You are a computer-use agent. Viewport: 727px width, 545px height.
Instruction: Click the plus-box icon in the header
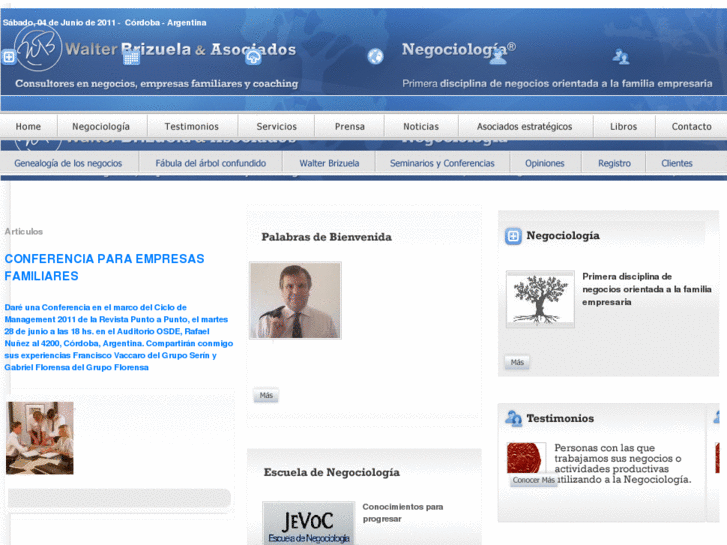[9, 57]
